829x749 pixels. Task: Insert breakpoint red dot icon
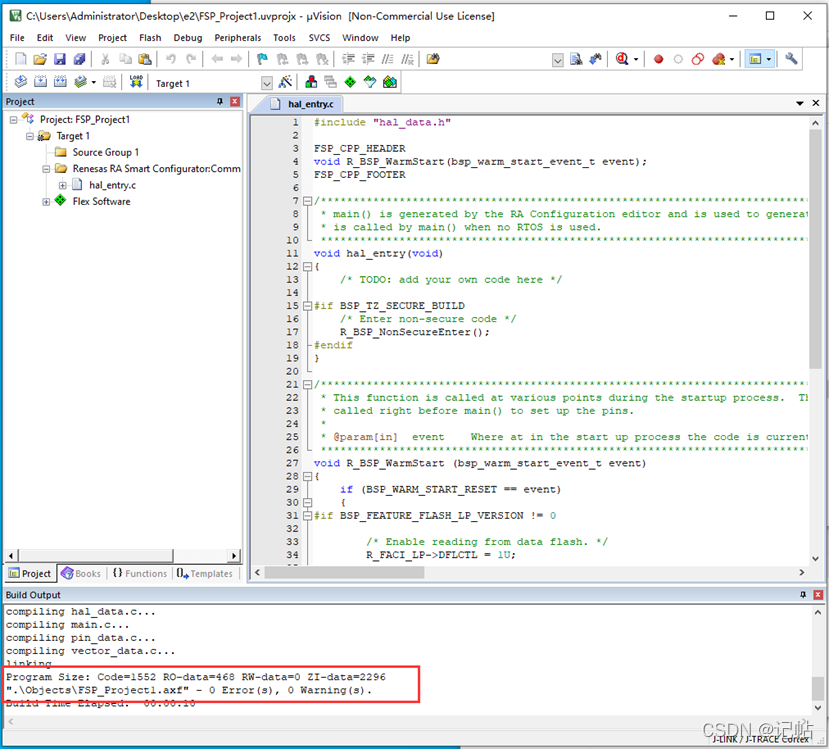[x=658, y=59]
